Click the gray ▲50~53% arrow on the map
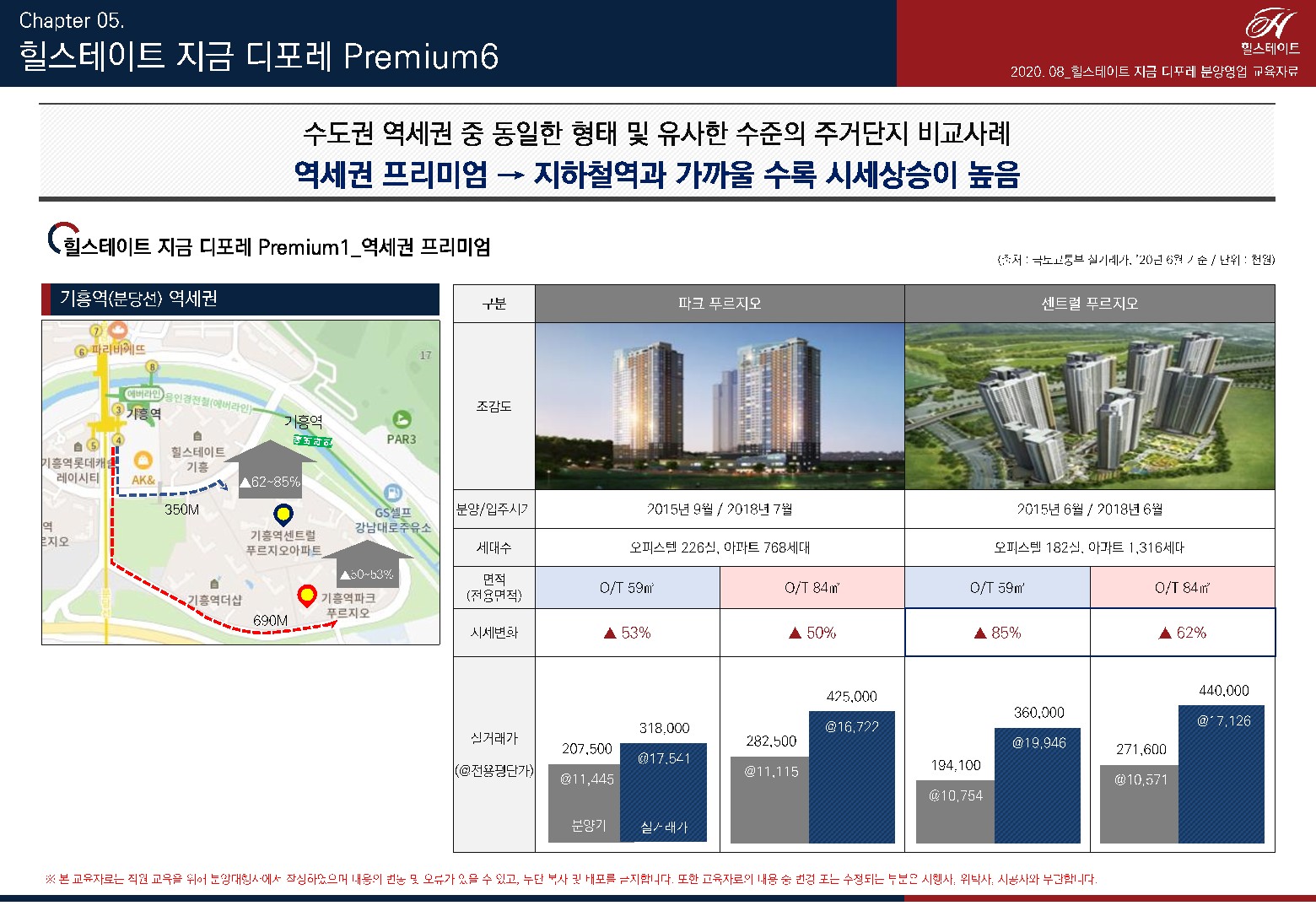 (x=368, y=565)
